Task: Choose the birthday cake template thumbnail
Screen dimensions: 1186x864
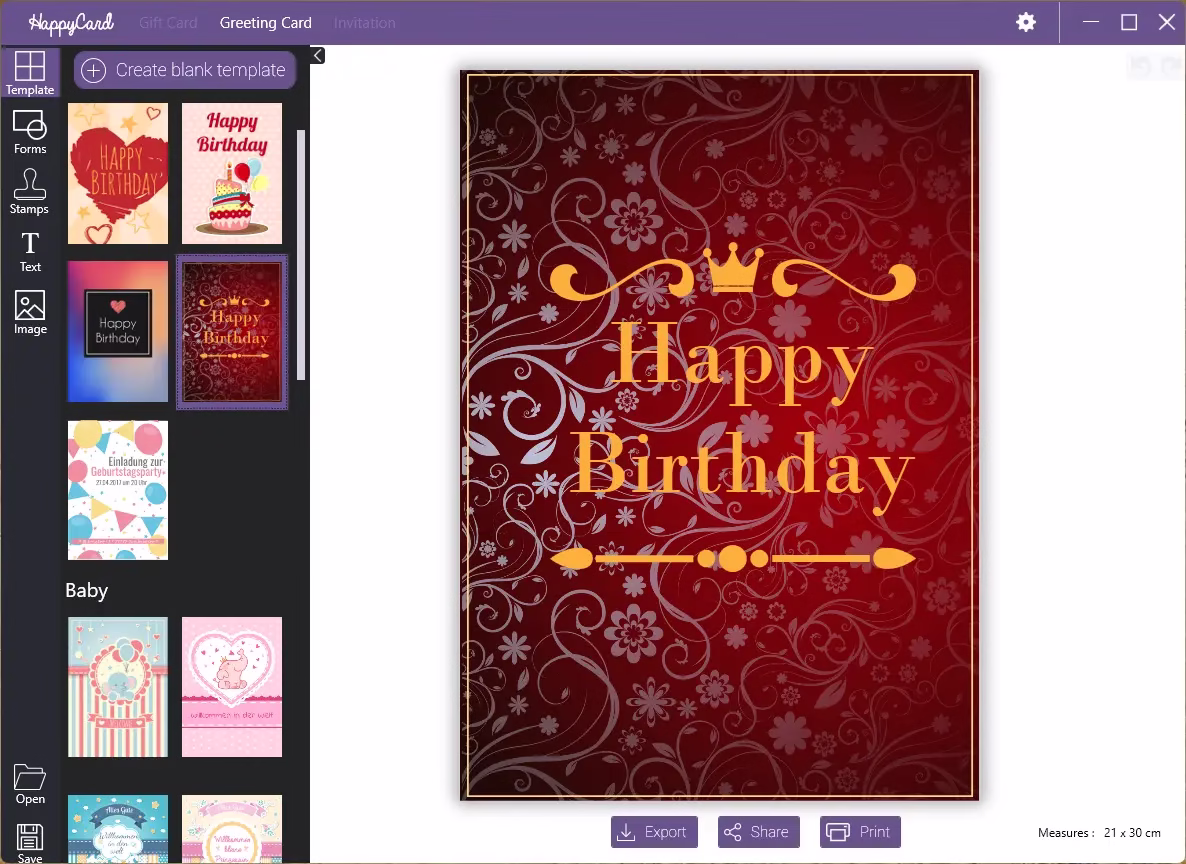Action: click(232, 173)
